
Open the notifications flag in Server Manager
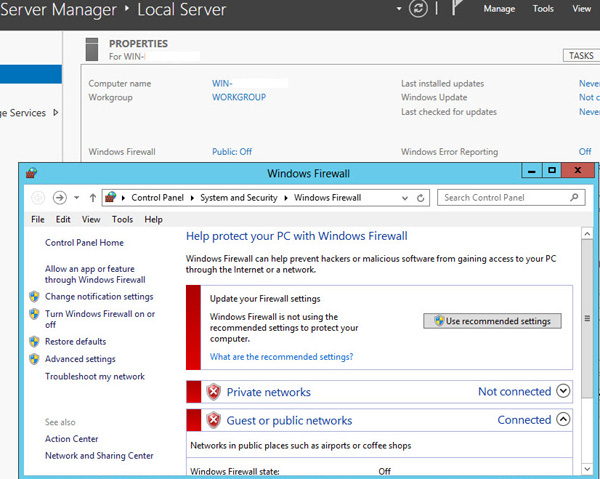pyautogui.click(x=457, y=8)
